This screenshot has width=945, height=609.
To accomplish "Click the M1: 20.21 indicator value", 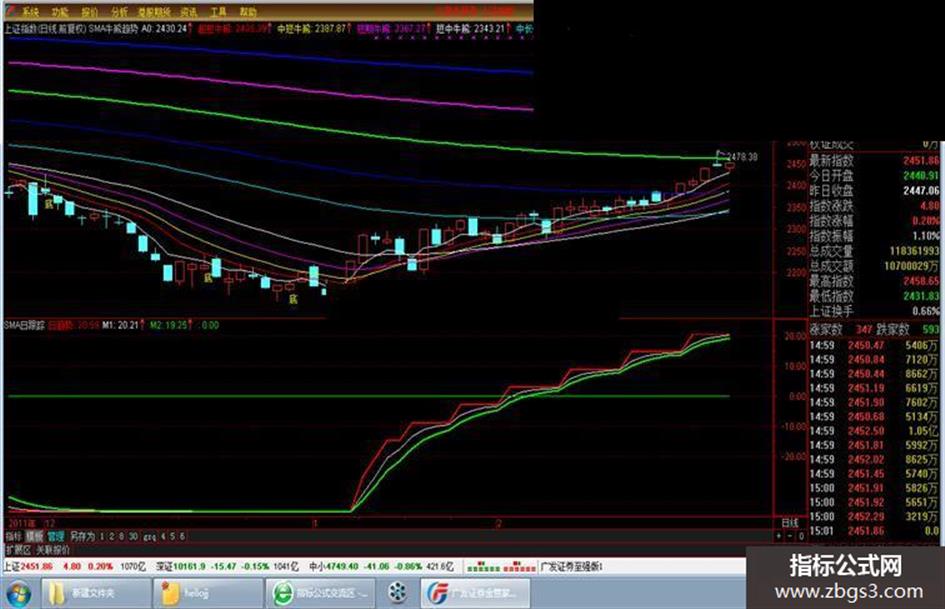I will click(x=121, y=325).
